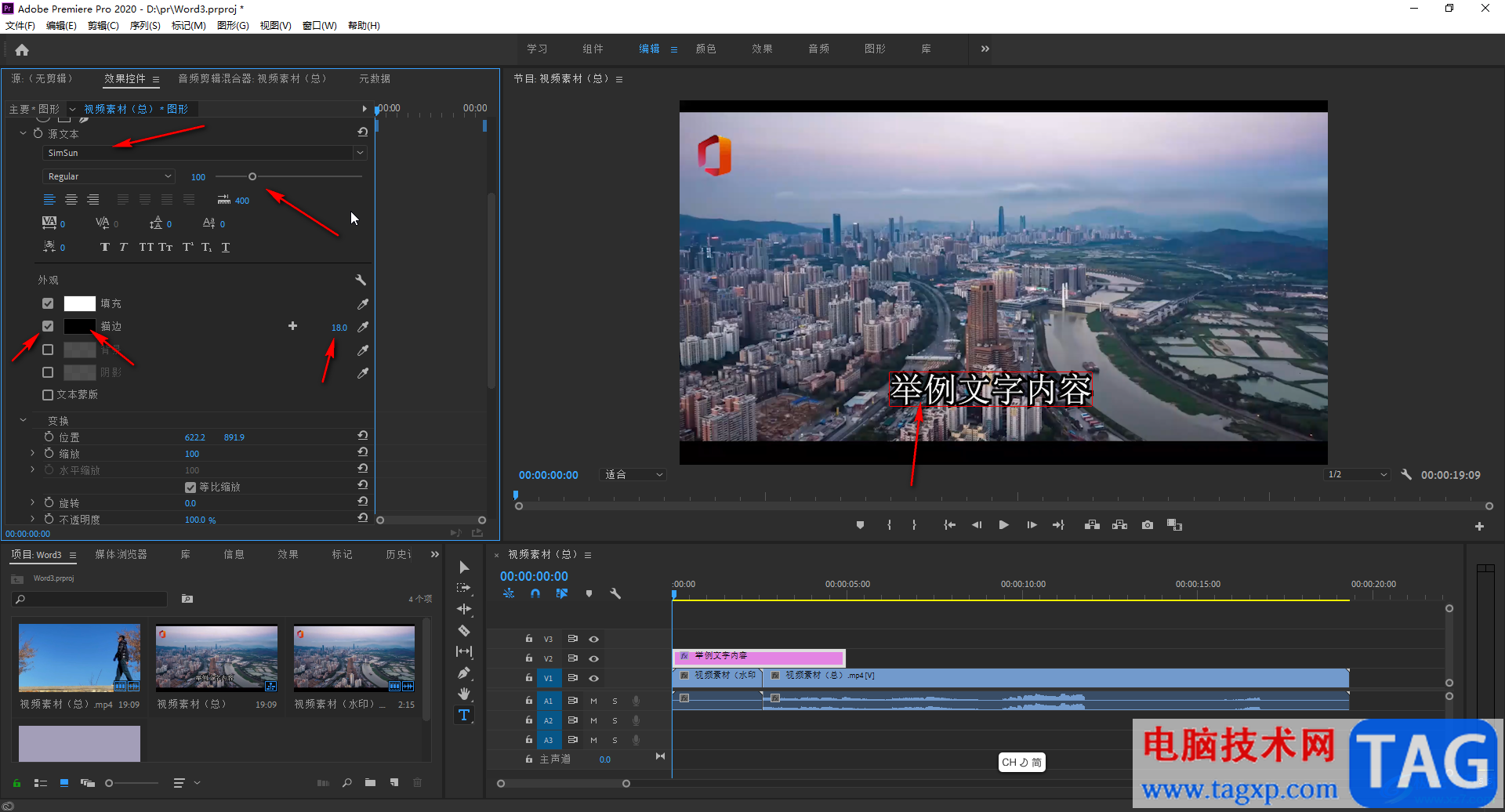Open program monitor settings wrench
The width and height of the screenshot is (1505, 812).
[1406, 475]
